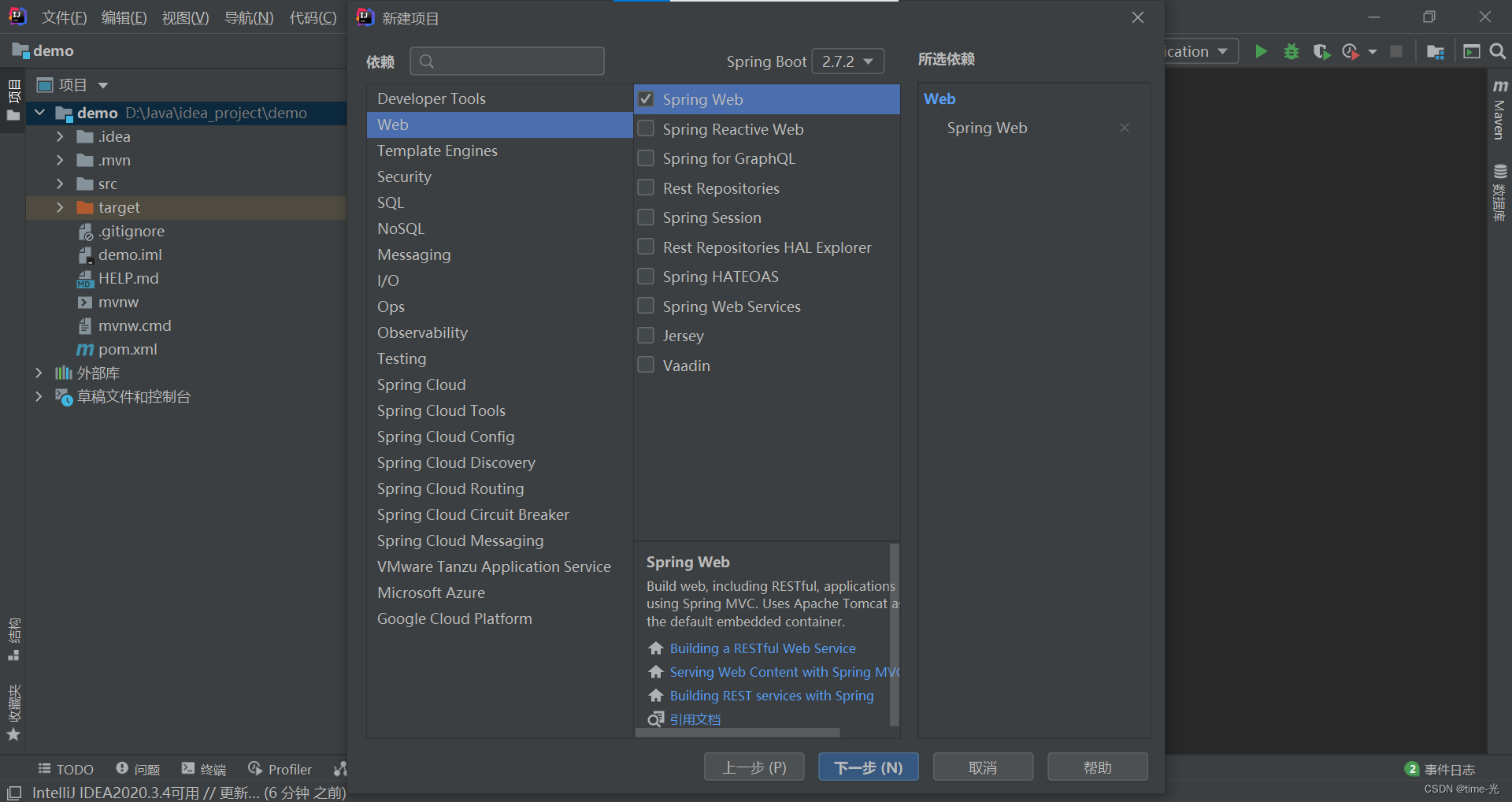Select the Template Engines category
1512x802 pixels.
point(499,150)
